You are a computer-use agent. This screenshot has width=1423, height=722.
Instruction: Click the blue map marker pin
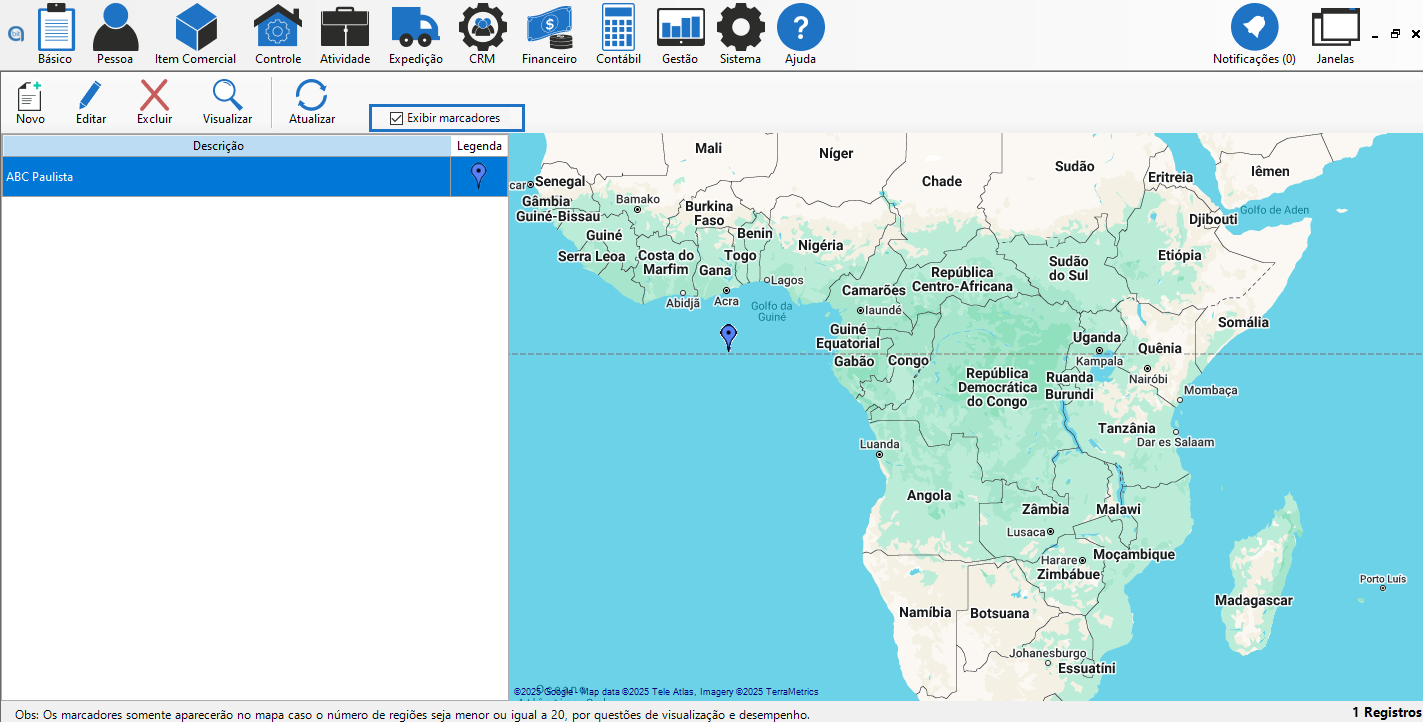pos(729,336)
